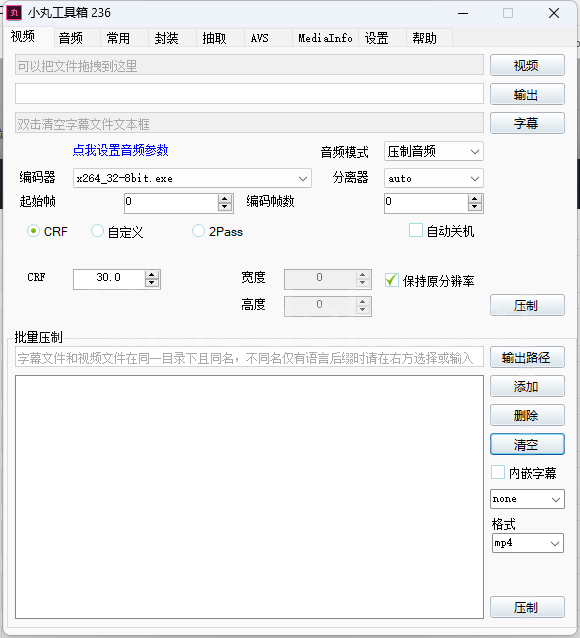Click the subtitle file text box
The height and width of the screenshot is (638, 580).
pos(249,123)
